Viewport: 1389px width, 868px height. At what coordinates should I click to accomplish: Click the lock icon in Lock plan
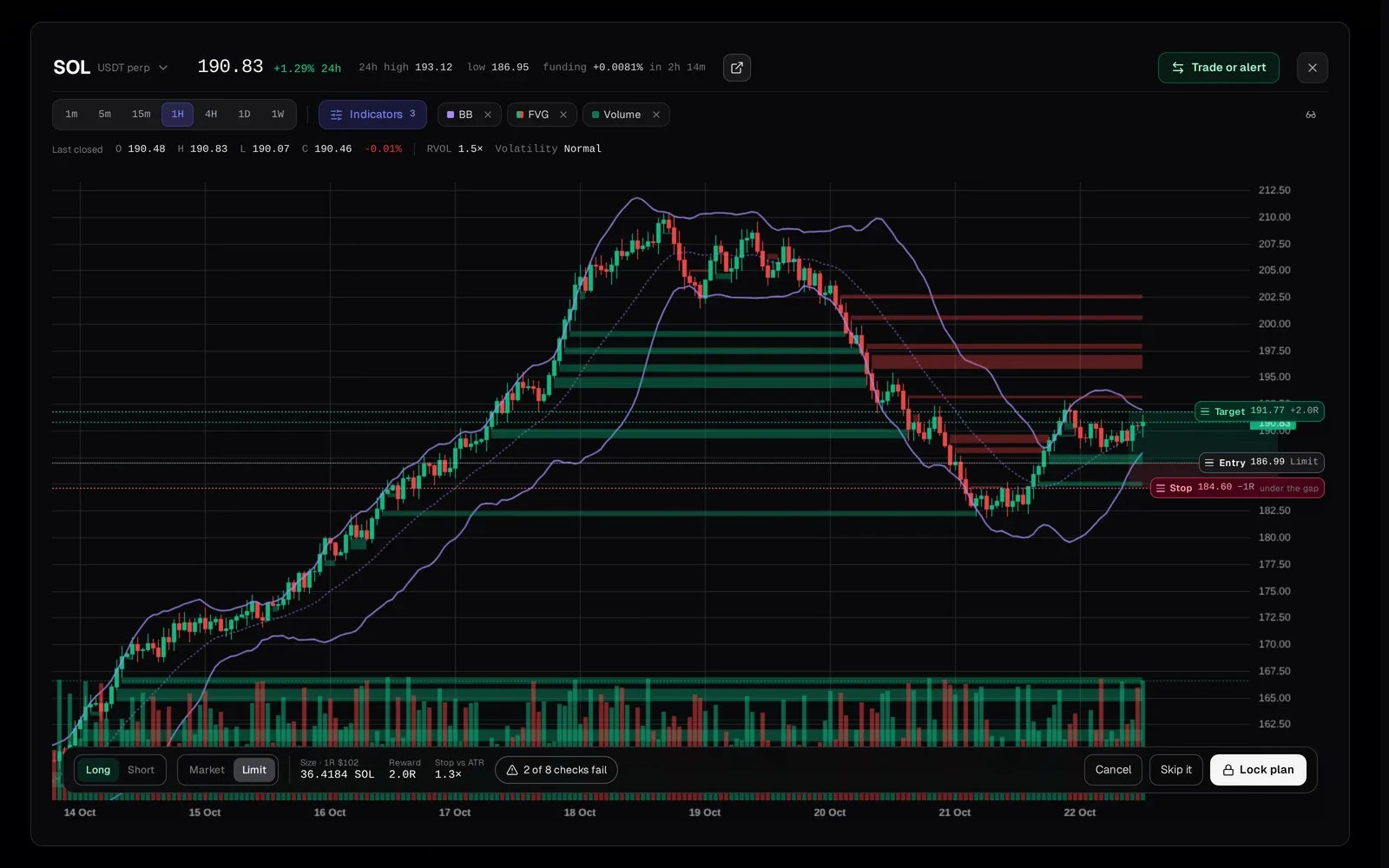(1228, 770)
